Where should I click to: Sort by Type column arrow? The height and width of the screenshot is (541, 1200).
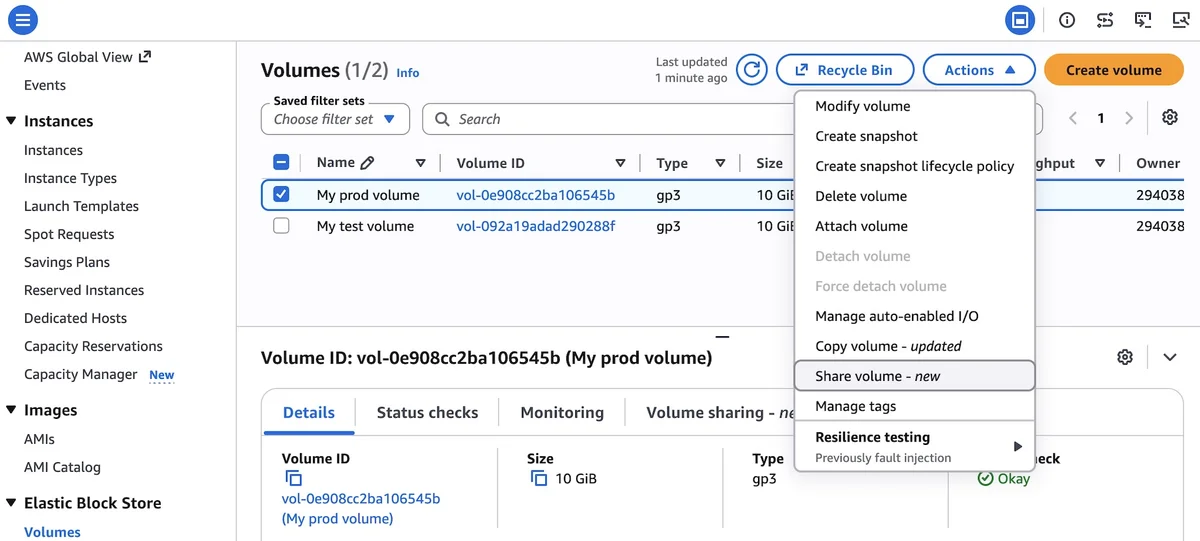pos(720,163)
